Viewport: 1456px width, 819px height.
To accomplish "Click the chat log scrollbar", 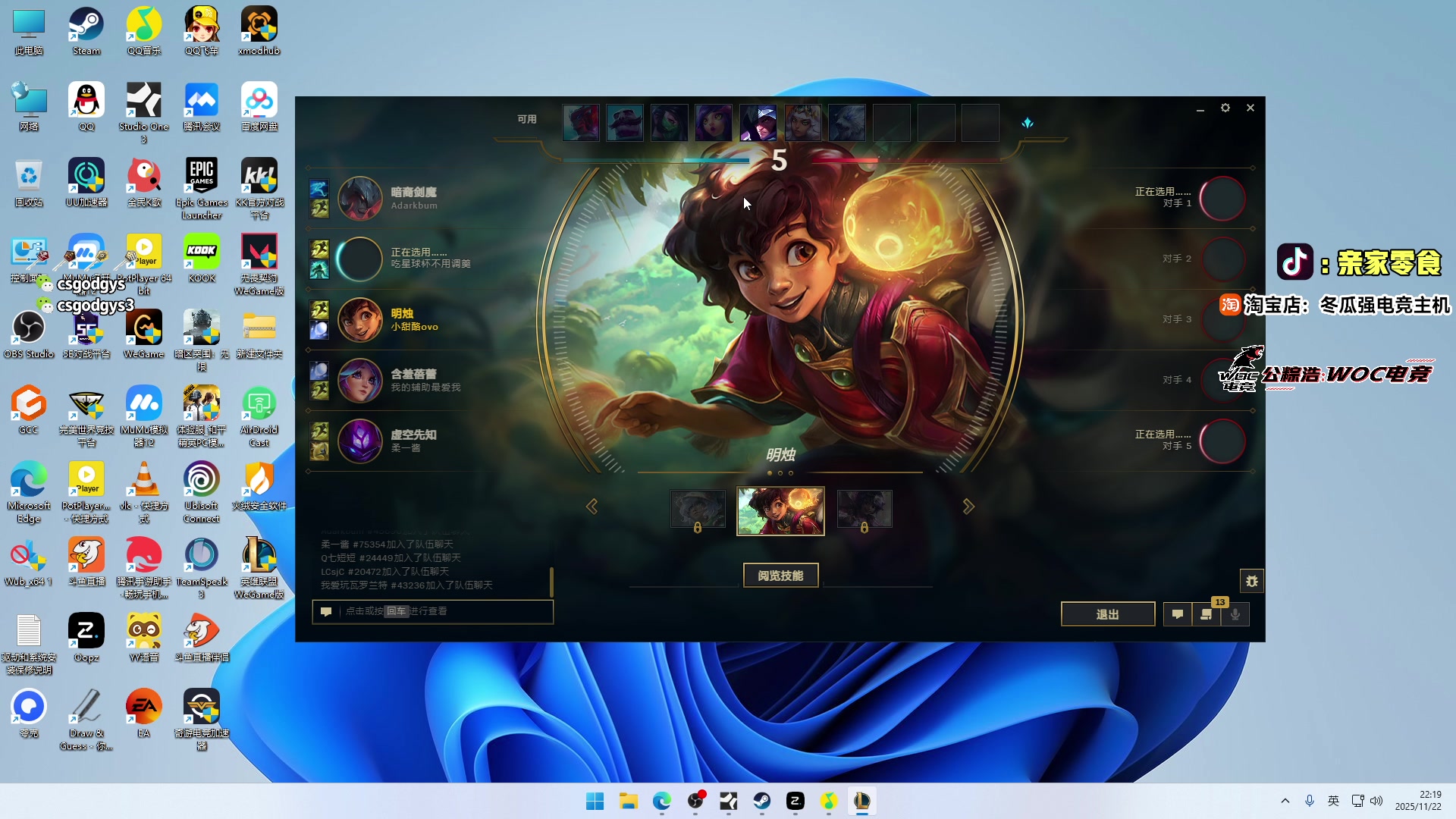I will click(x=551, y=582).
